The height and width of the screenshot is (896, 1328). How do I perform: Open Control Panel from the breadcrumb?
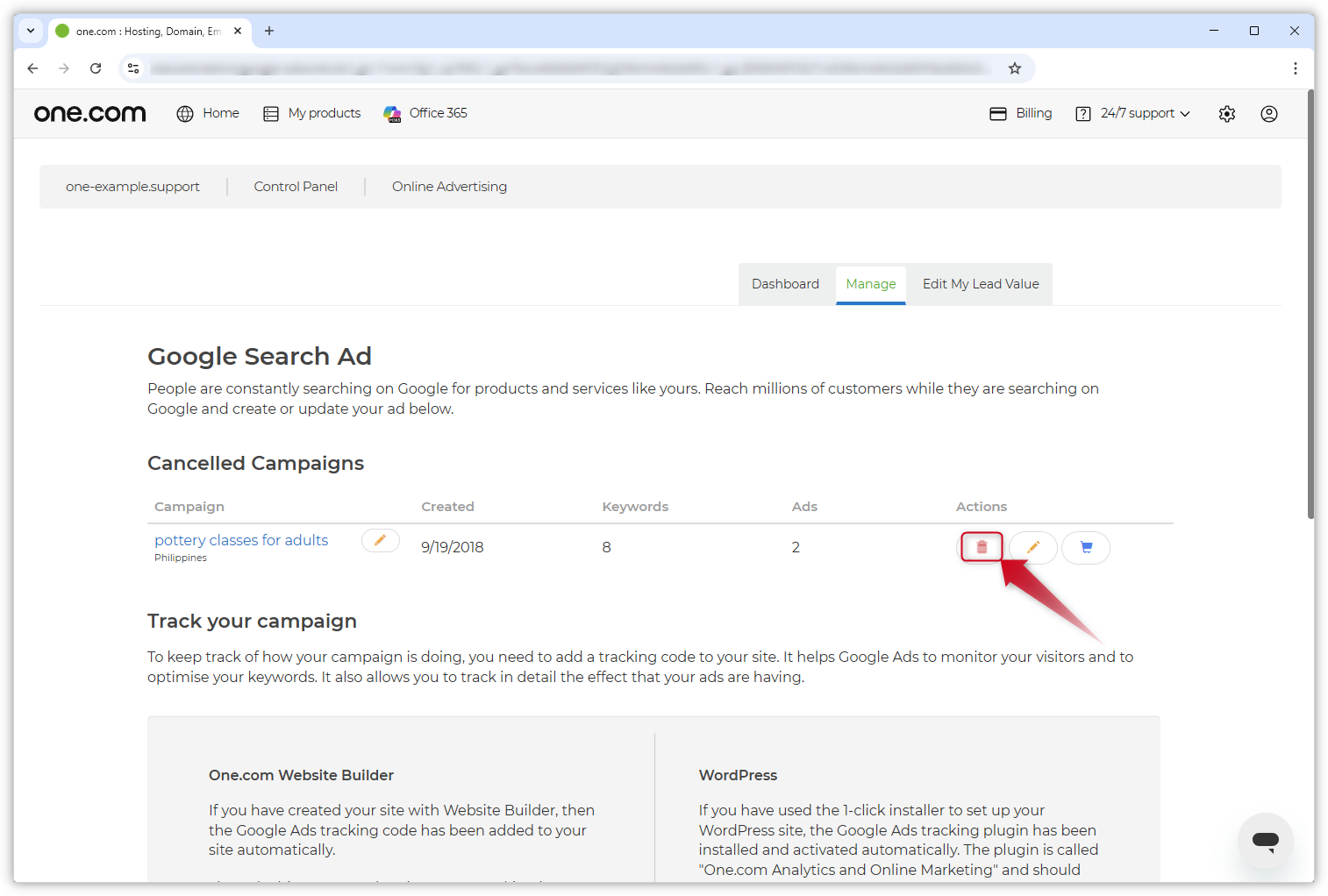pos(296,186)
